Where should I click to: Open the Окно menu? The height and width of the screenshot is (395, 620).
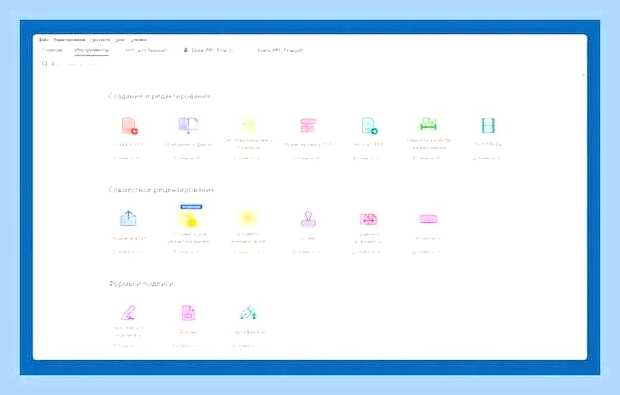(120, 40)
